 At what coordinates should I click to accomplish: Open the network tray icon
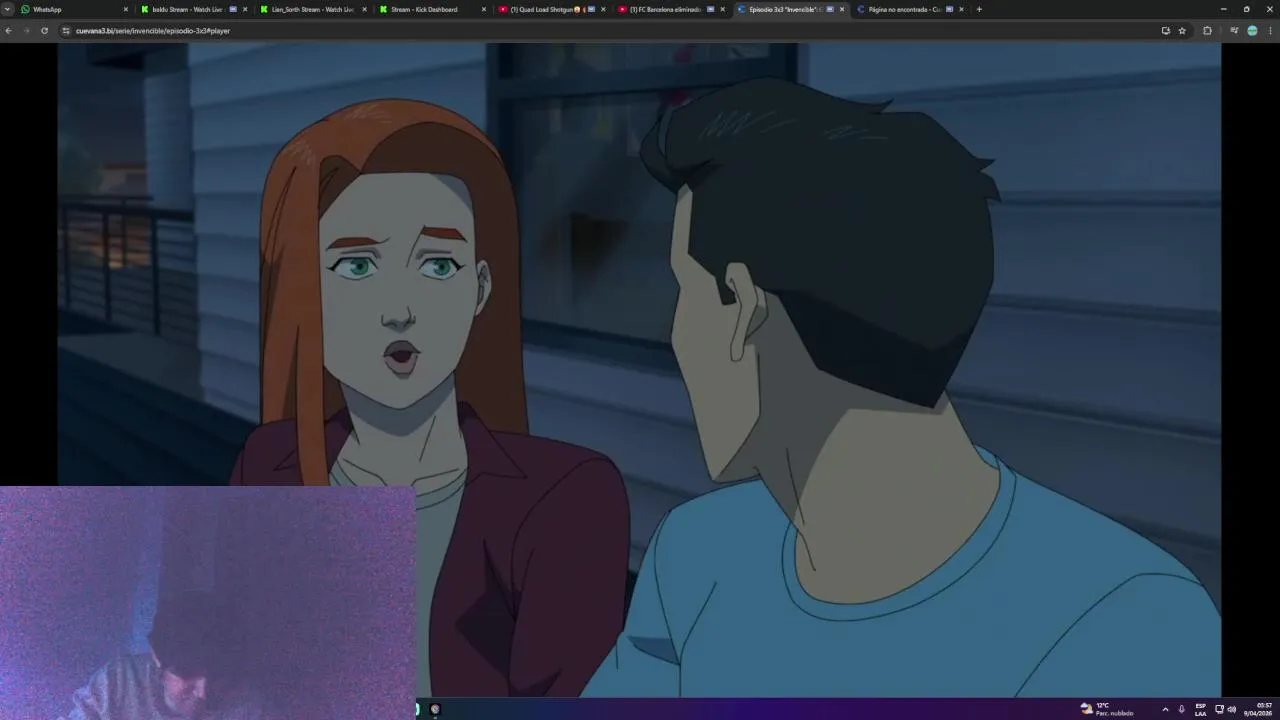pyautogui.click(x=1219, y=709)
